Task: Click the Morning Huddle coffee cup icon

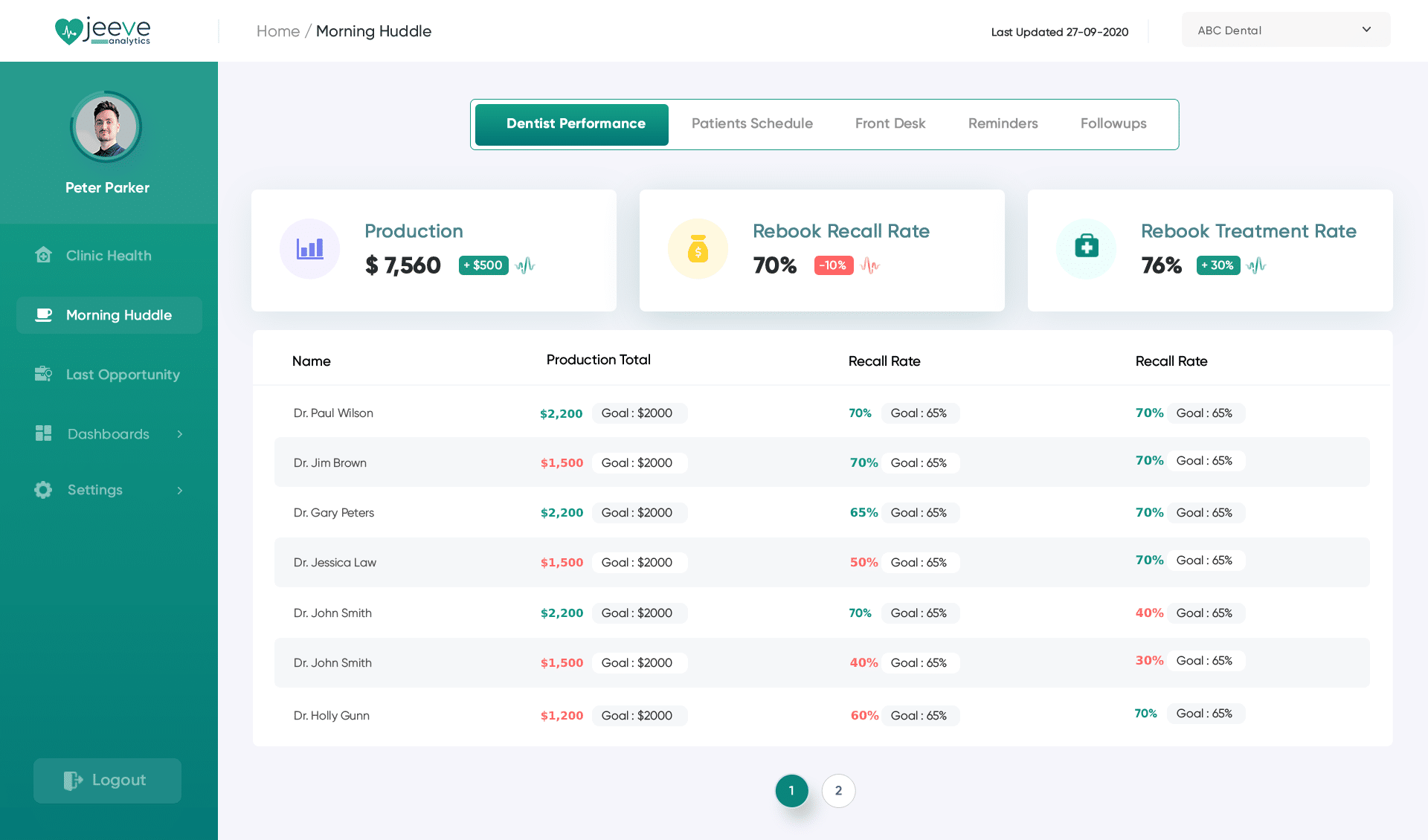Action: pyautogui.click(x=44, y=315)
